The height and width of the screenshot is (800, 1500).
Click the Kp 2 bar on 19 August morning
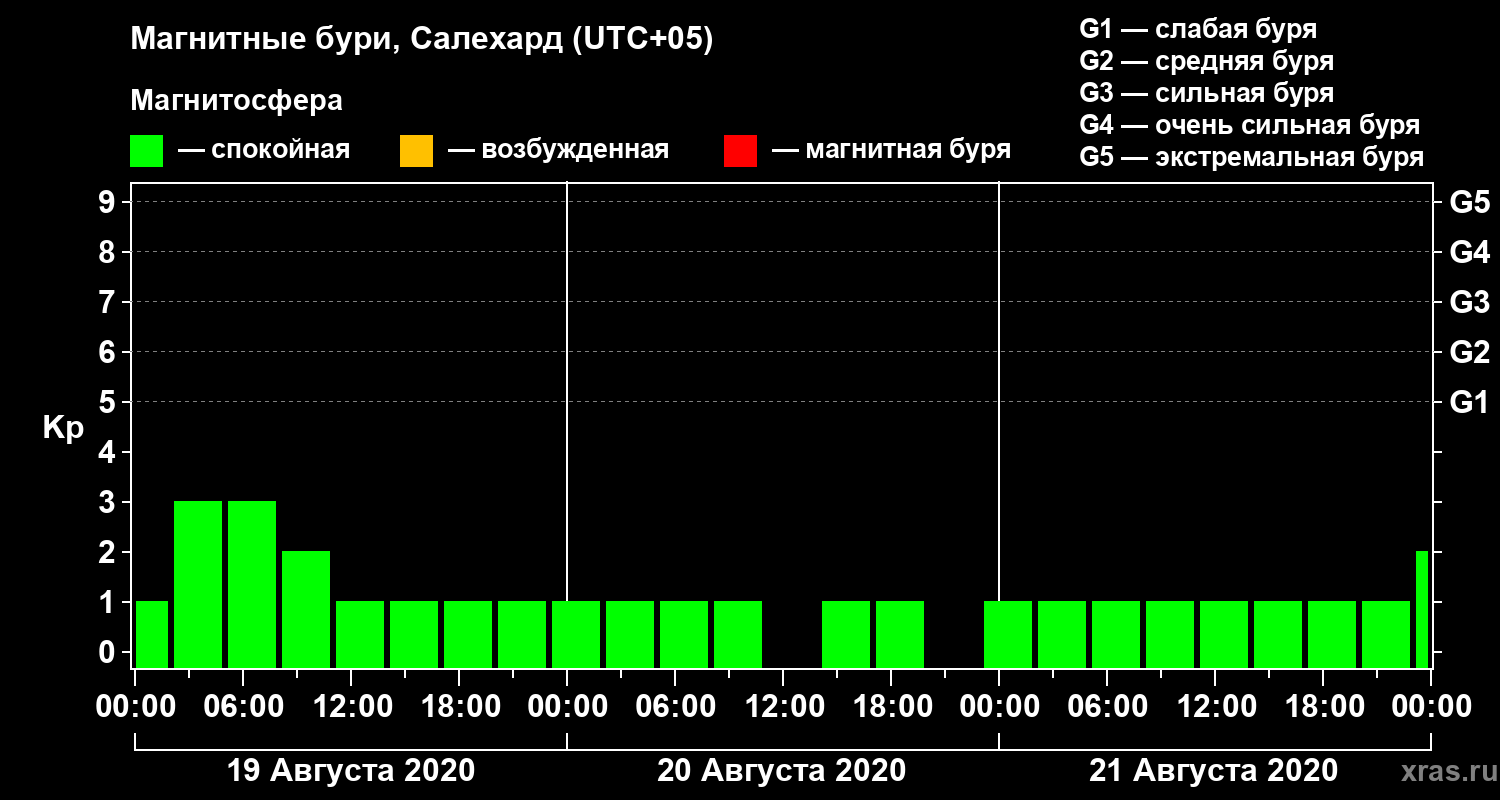coord(306,609)
